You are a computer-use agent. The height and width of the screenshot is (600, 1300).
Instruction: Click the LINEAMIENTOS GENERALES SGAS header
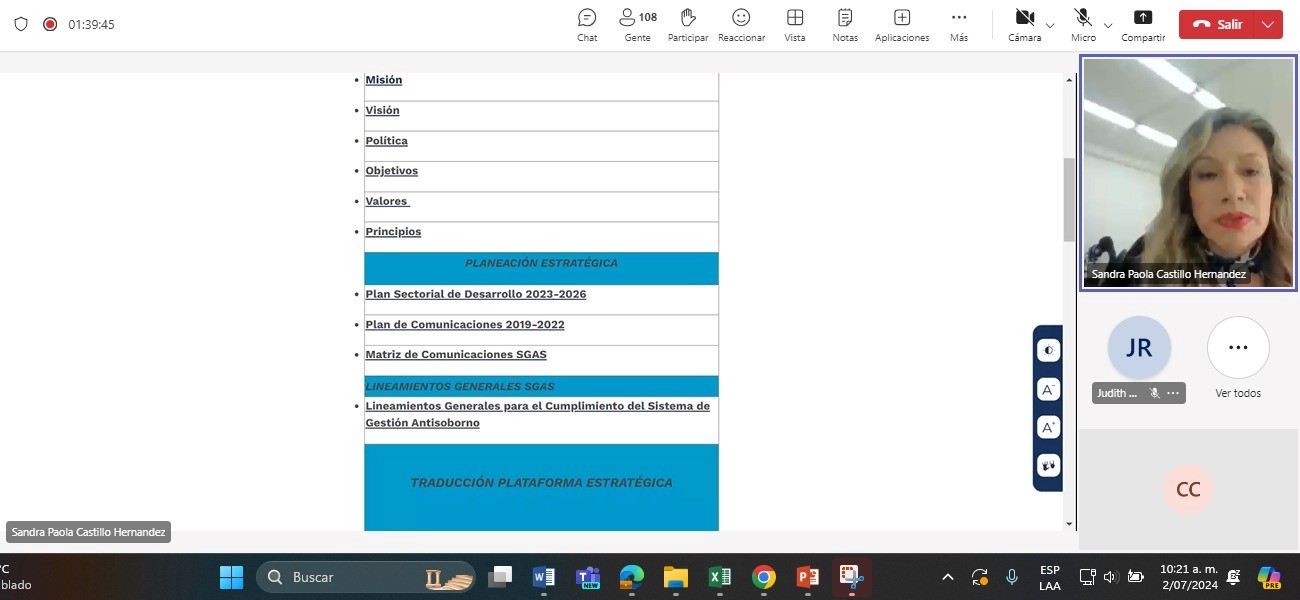click(x=541, y=386)
